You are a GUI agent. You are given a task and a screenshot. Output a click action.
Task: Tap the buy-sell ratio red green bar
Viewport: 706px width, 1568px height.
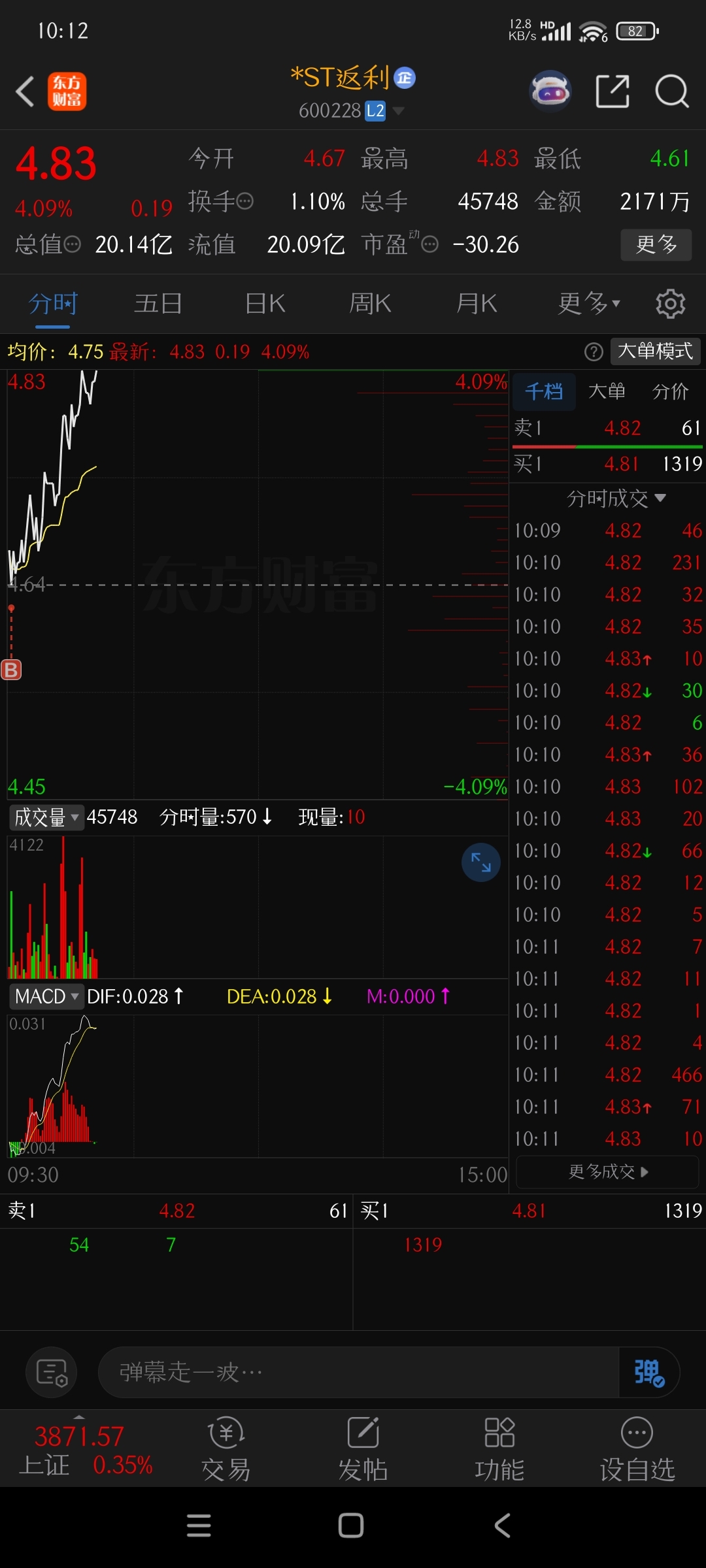607,447
